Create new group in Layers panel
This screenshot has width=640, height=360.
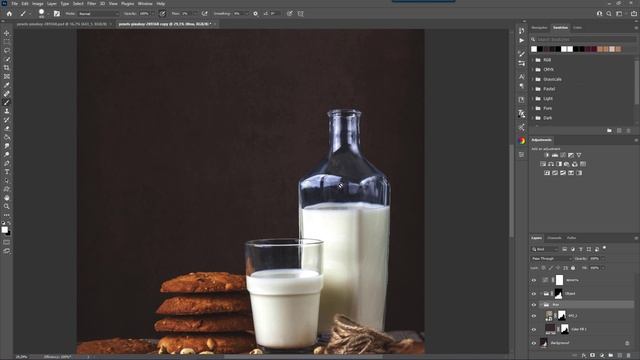(611, 356)
